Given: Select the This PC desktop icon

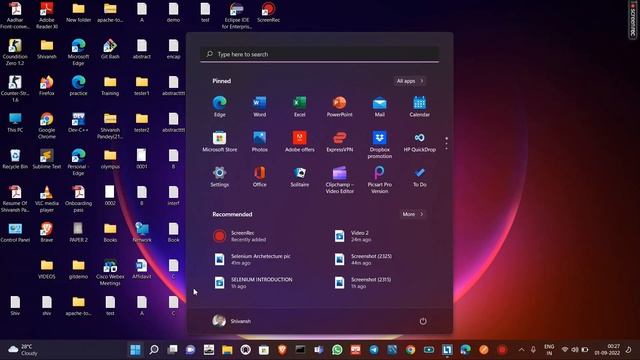Looking at the screenshot, I should (x=15, y=122).
